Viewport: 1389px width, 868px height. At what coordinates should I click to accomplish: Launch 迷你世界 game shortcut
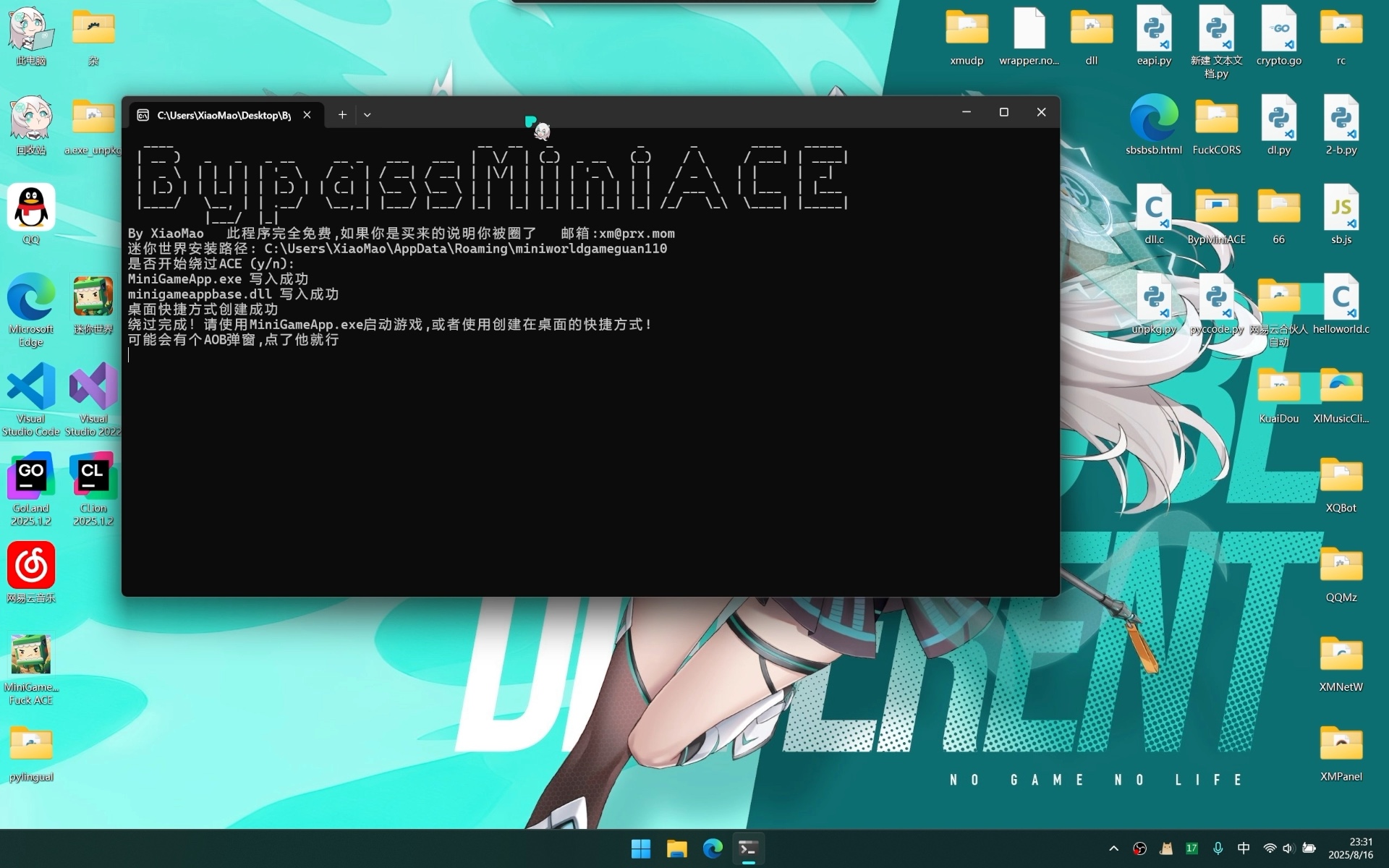pos(93,304)
